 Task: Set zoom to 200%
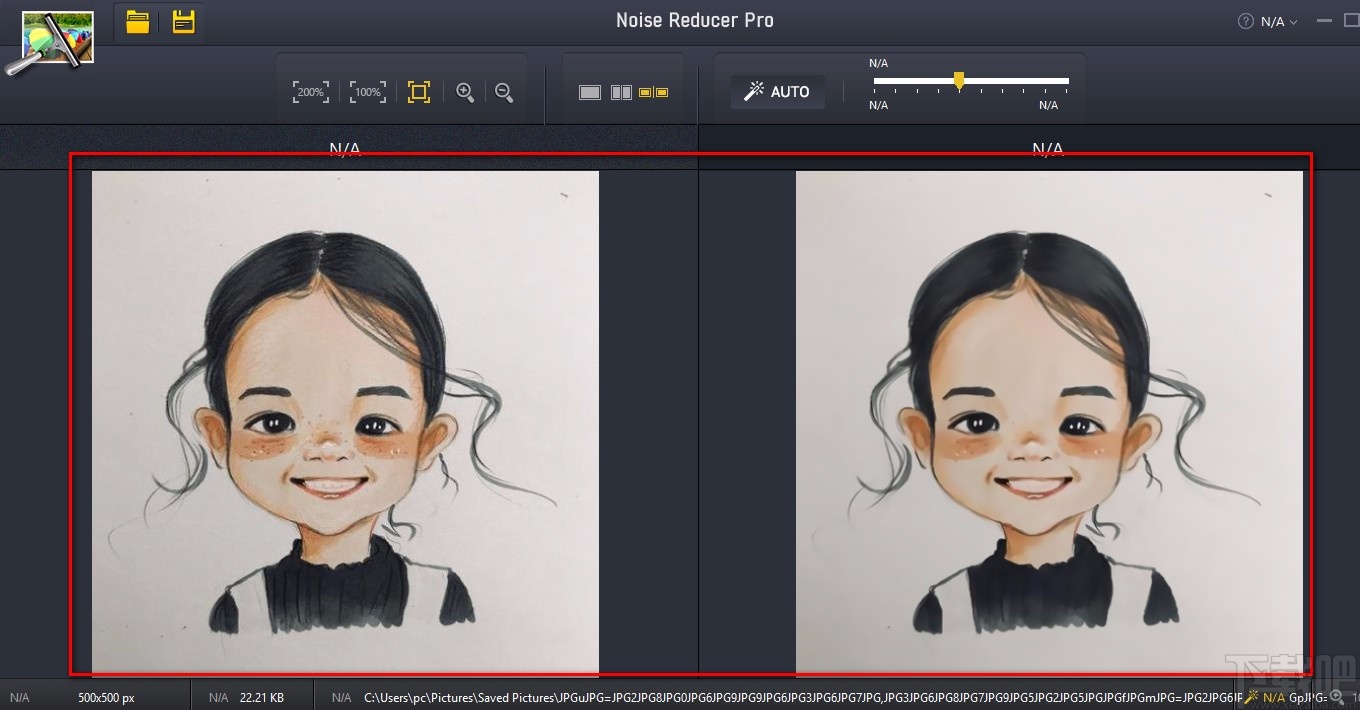[310, 92]
